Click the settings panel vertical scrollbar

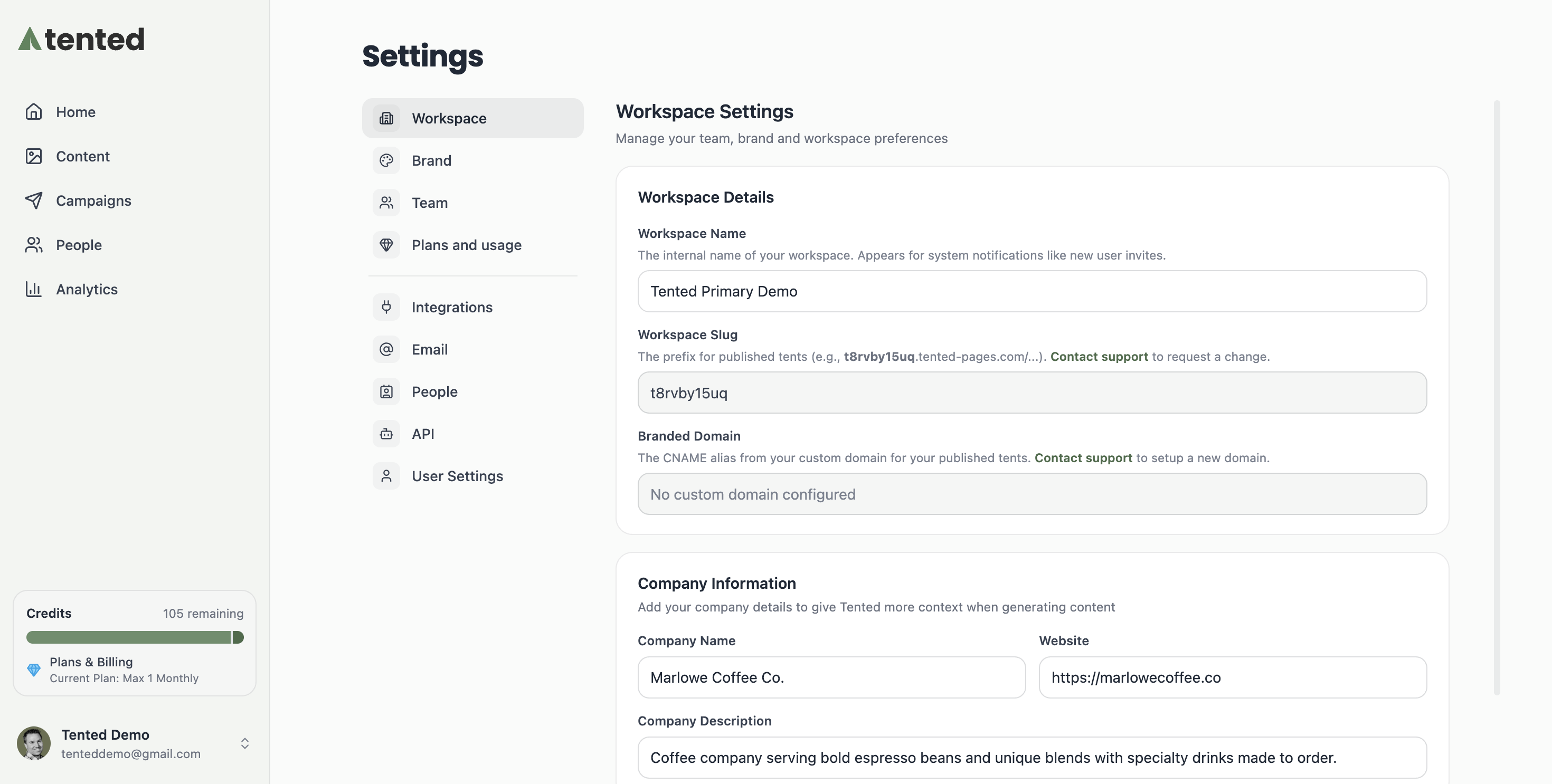pos(1497,397)
